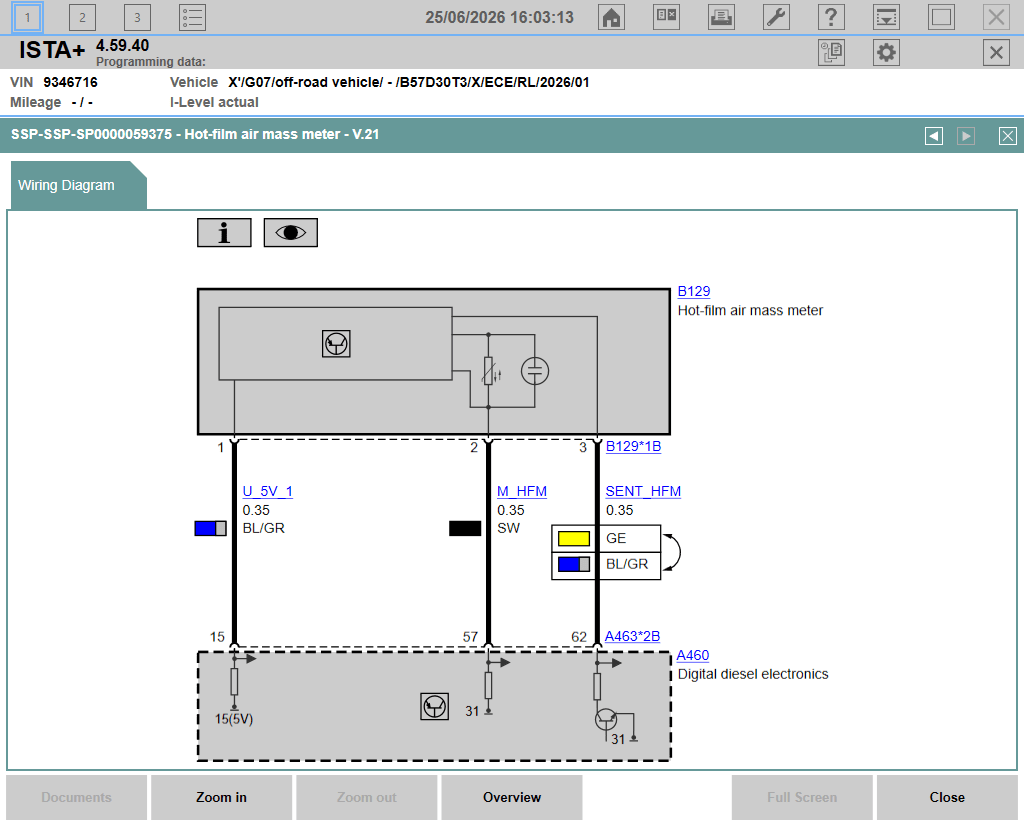This screenshot has width=1024, height=823.
Task: Go to previous document with left arrow
Action: pos(934,136)
